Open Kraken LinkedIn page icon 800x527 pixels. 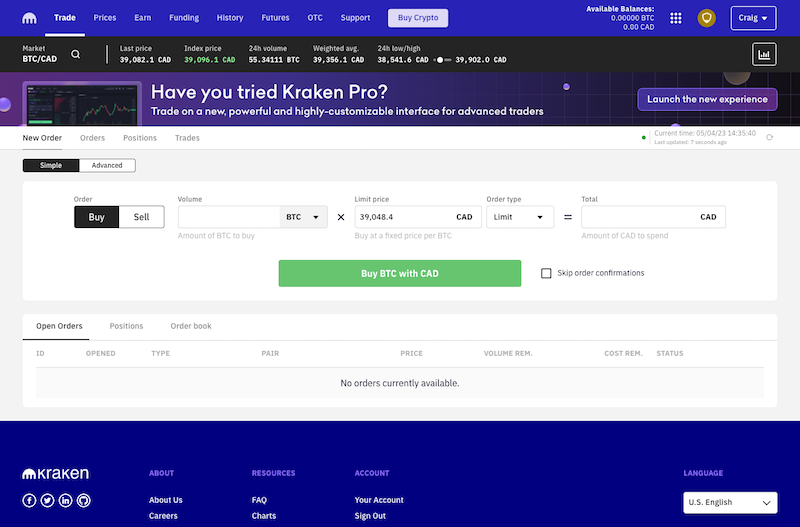[x=65, y=500]
